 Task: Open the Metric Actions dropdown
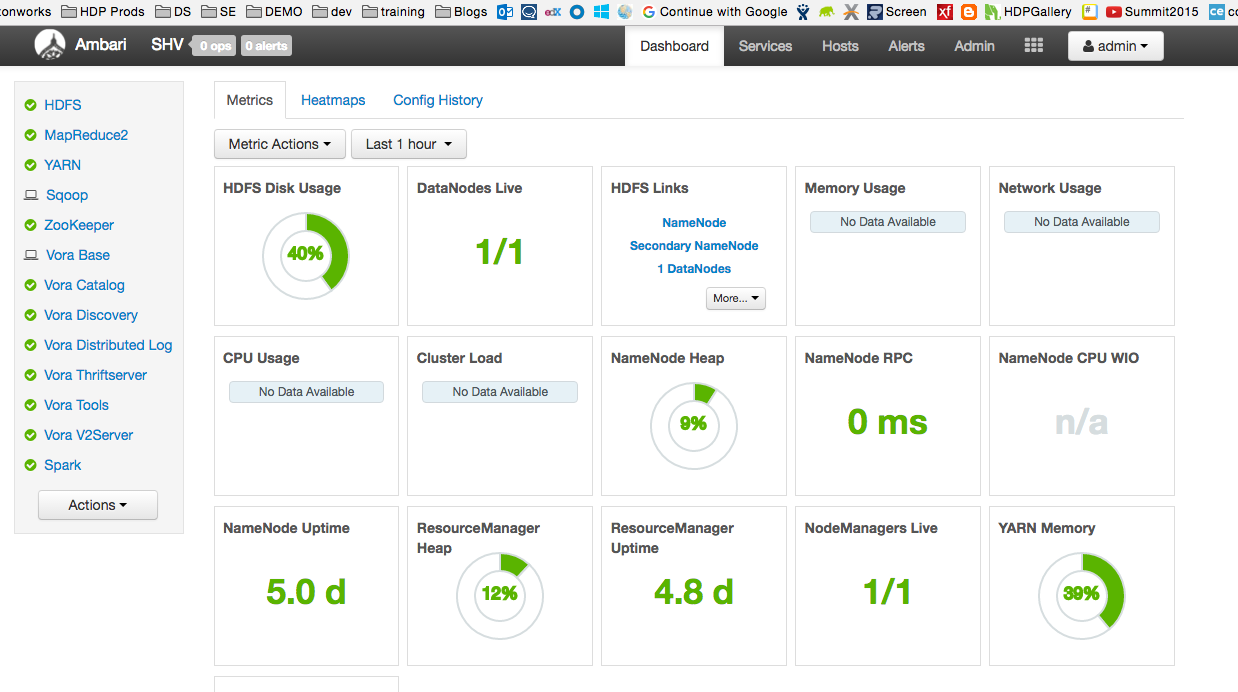click(279, 144)
